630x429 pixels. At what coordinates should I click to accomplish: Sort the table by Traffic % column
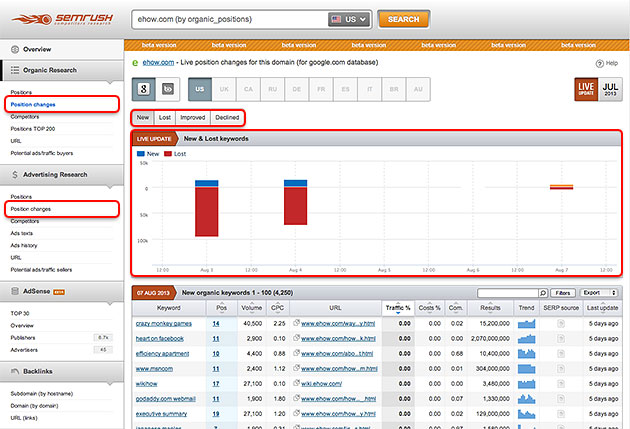[398, 308]
